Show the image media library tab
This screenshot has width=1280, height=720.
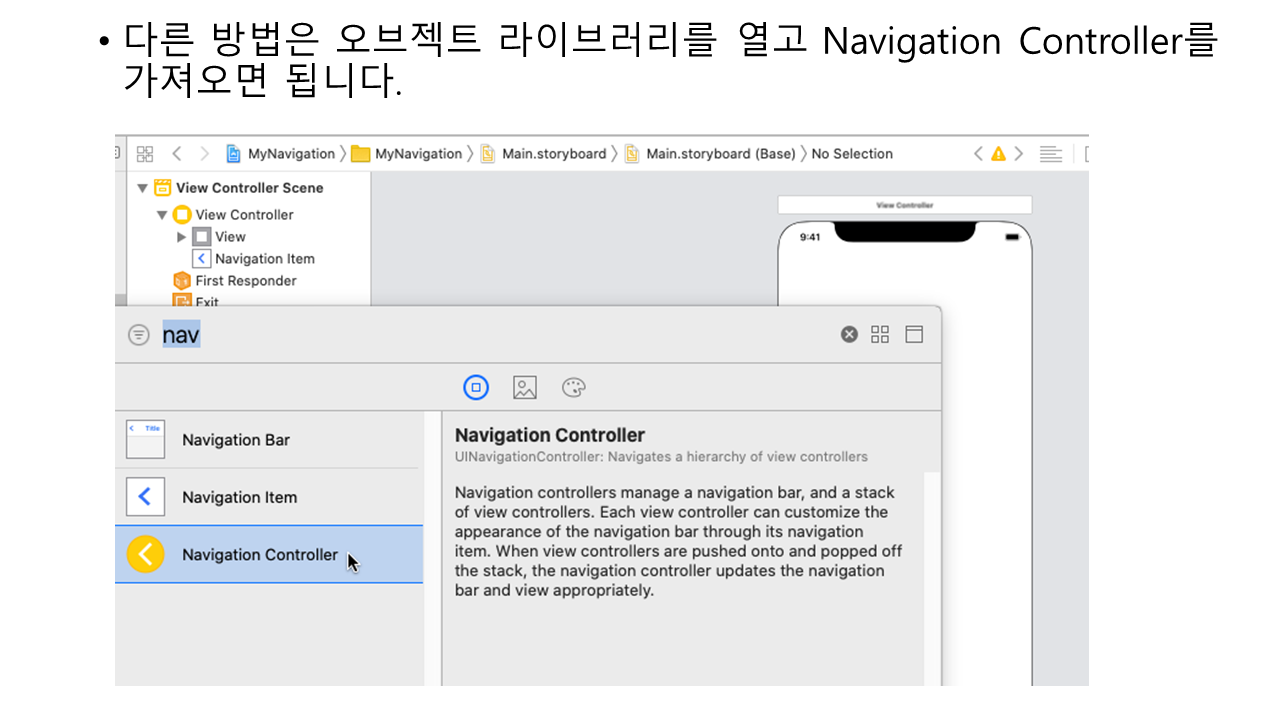pos(525,388)
